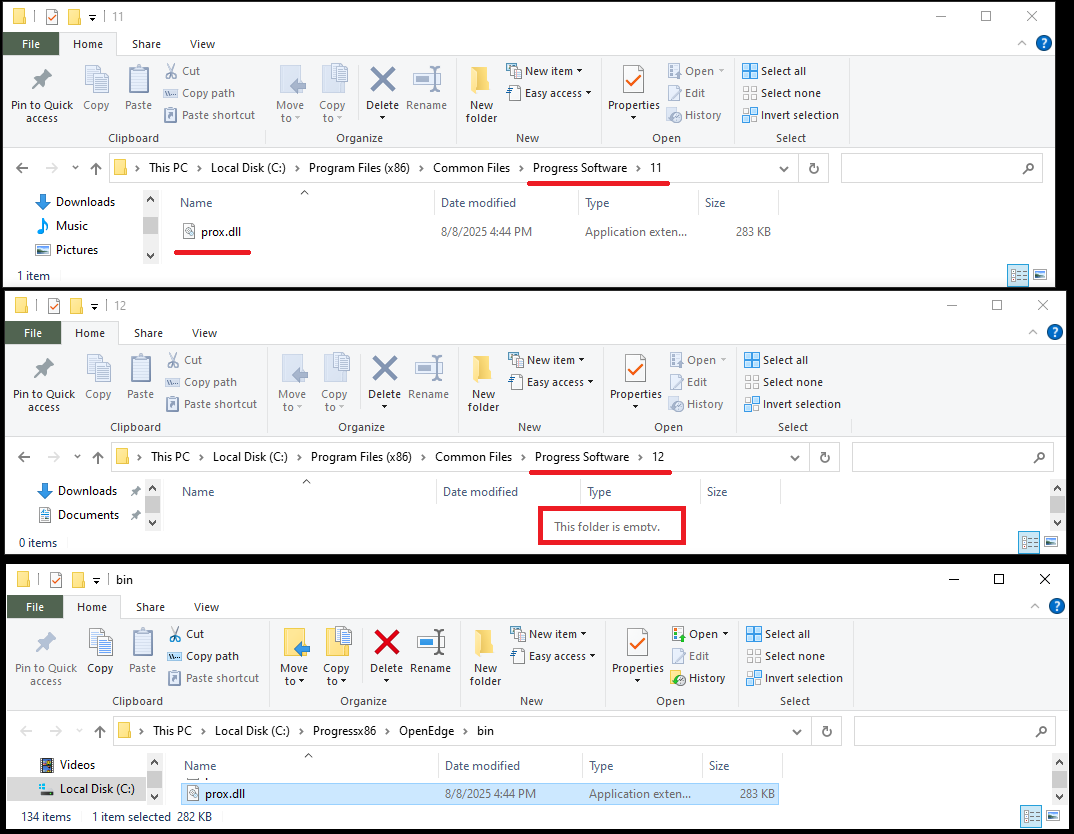Viewport: 1074px width, 834px height.
Task: Go back in window 11
Action: coord(22,168)
